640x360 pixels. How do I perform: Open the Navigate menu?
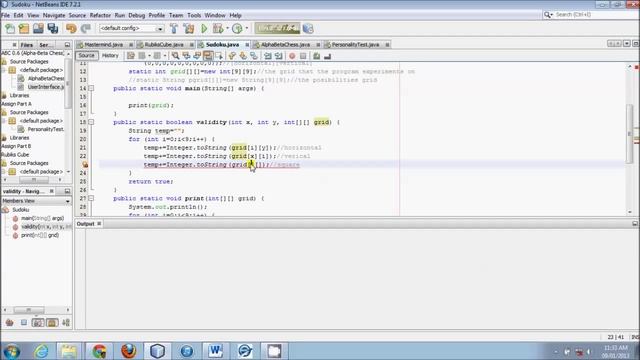54,15
